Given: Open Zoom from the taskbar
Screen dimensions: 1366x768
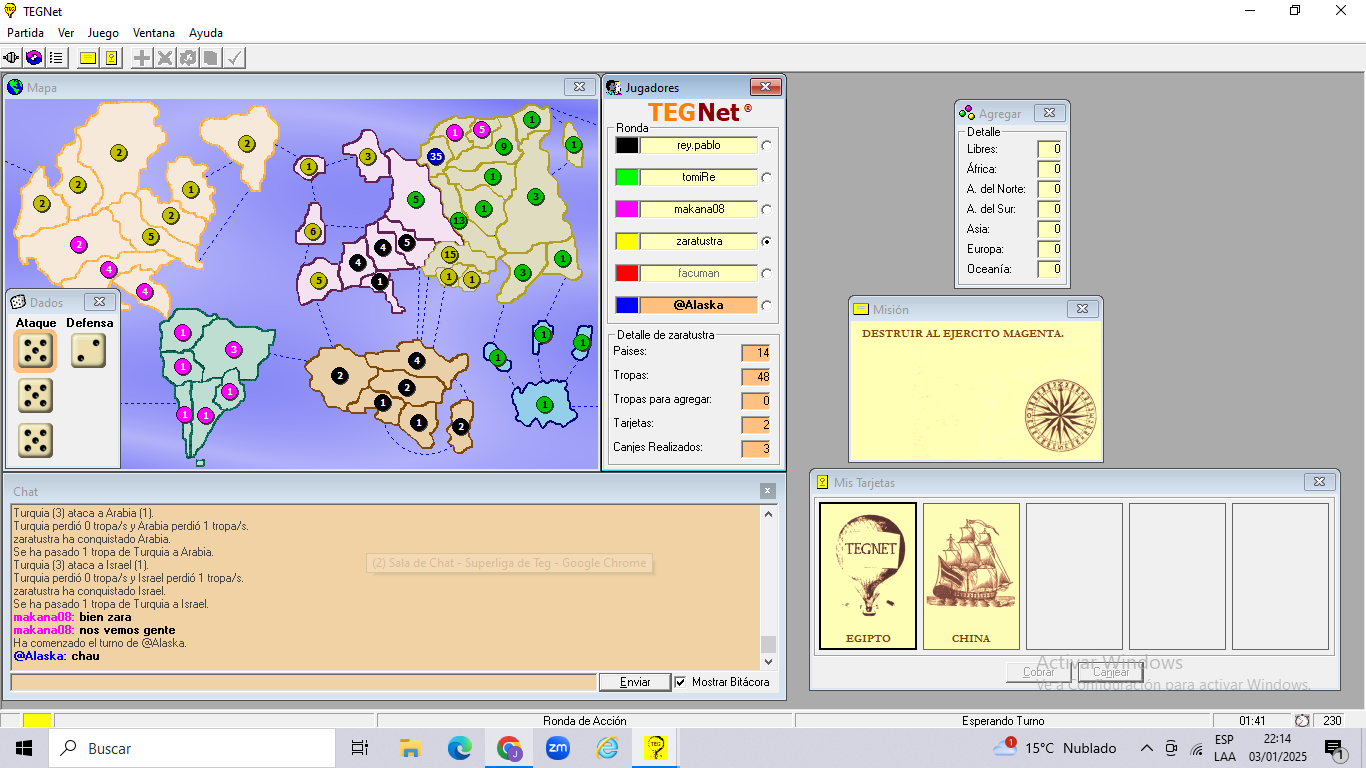Looking at the screenshot, I should click(x=557, y=748).
